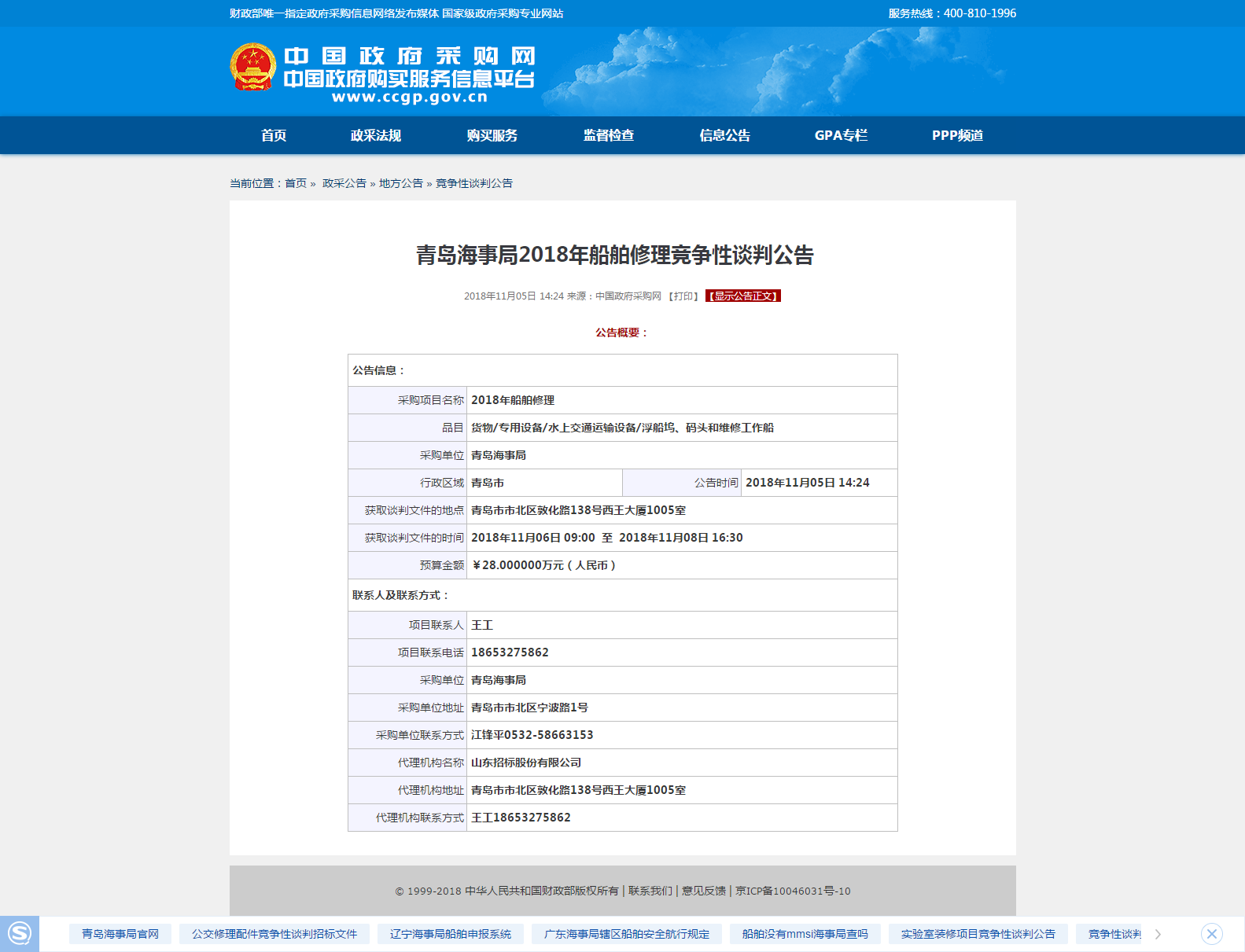The image size is (1245, 952).
Task: Click the 公告概要 heading
Action: coord(621,333)
